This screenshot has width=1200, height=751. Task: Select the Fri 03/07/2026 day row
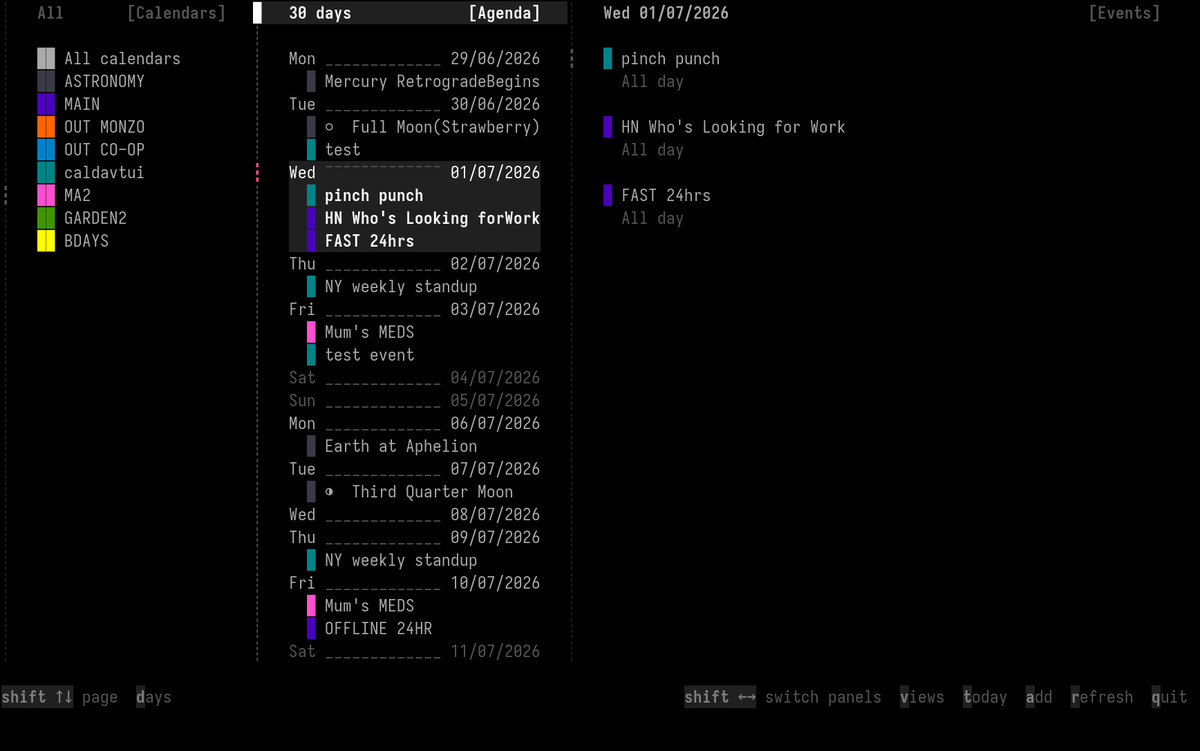(414, 309)
